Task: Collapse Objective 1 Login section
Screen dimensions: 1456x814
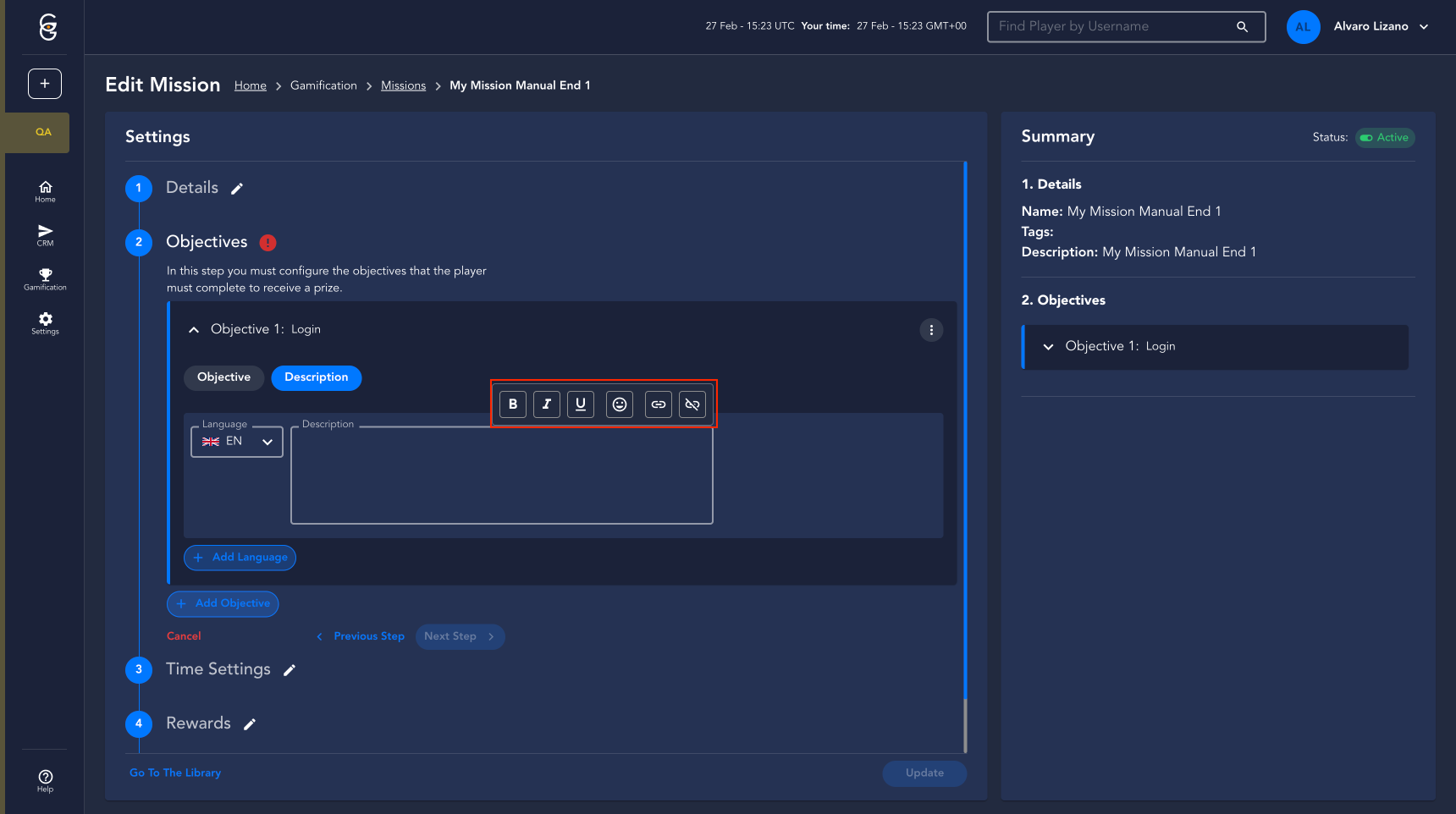Action: pos(194,330)
